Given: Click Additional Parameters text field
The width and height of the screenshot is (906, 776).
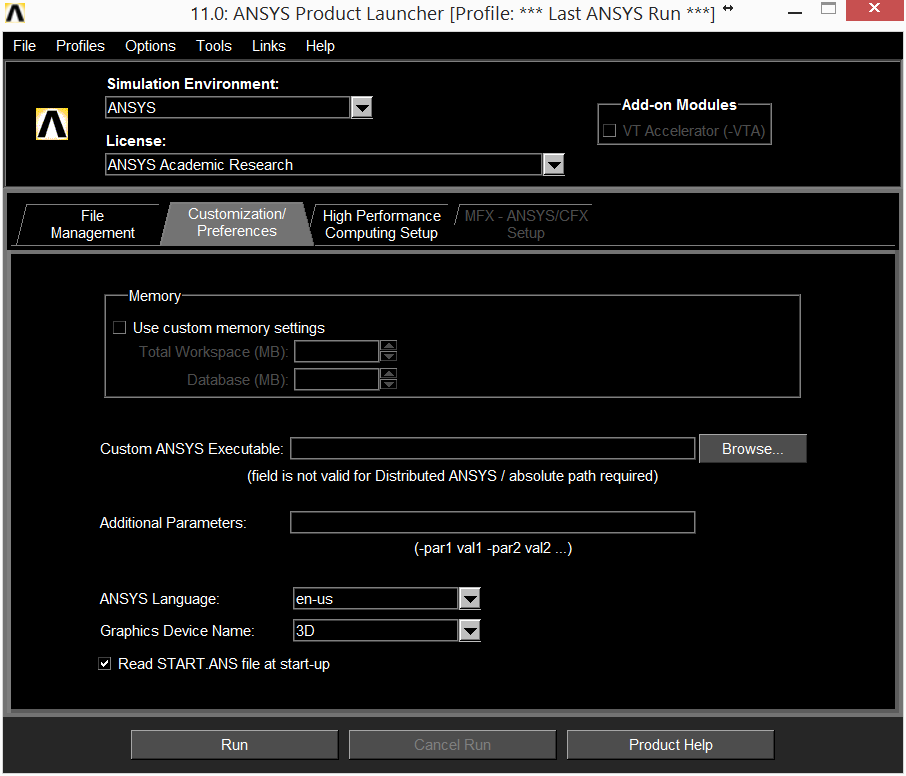Looking at the screenshot, I should 492,522.
